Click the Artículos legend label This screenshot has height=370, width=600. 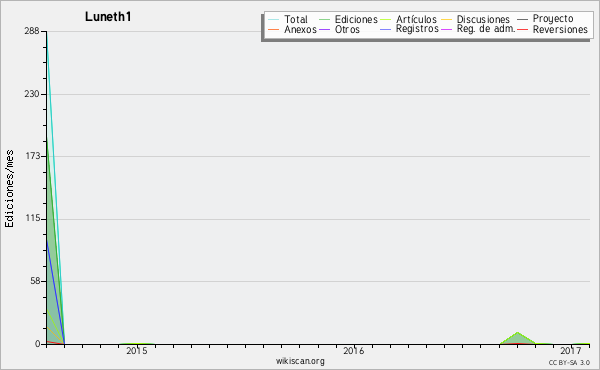tap(416, 19)
